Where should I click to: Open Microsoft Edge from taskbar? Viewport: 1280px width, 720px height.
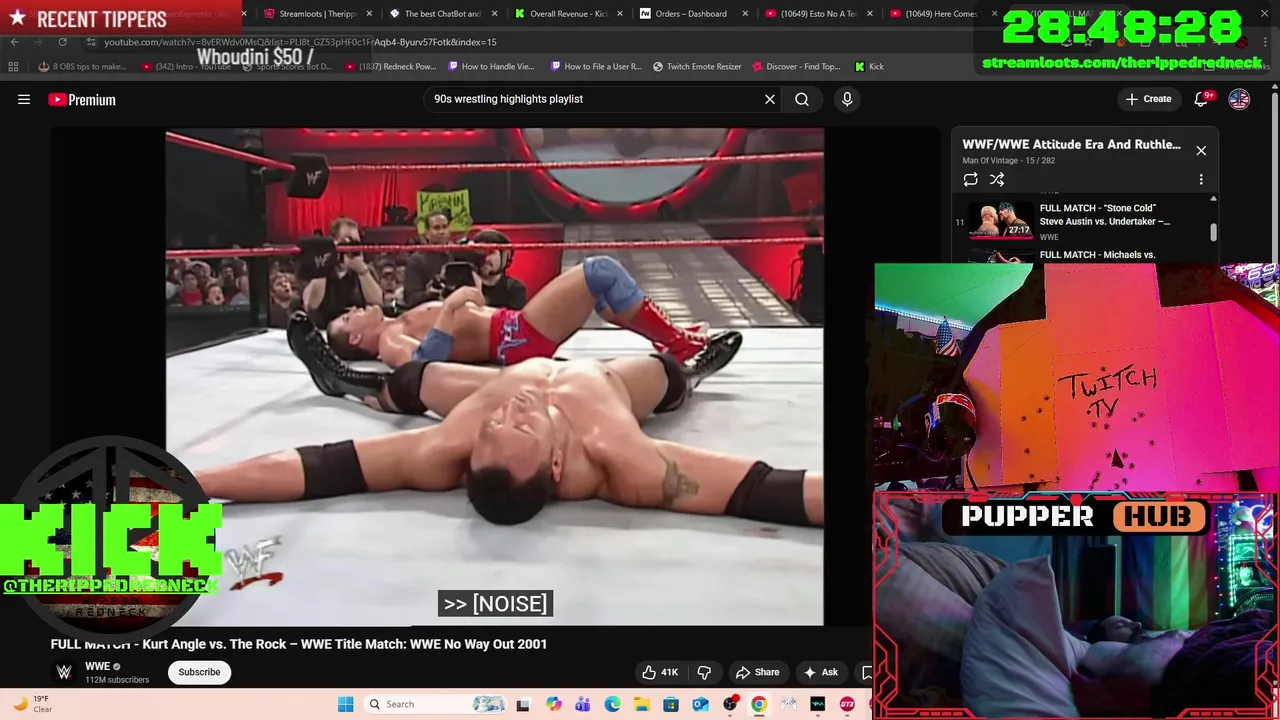click(612, 704)
